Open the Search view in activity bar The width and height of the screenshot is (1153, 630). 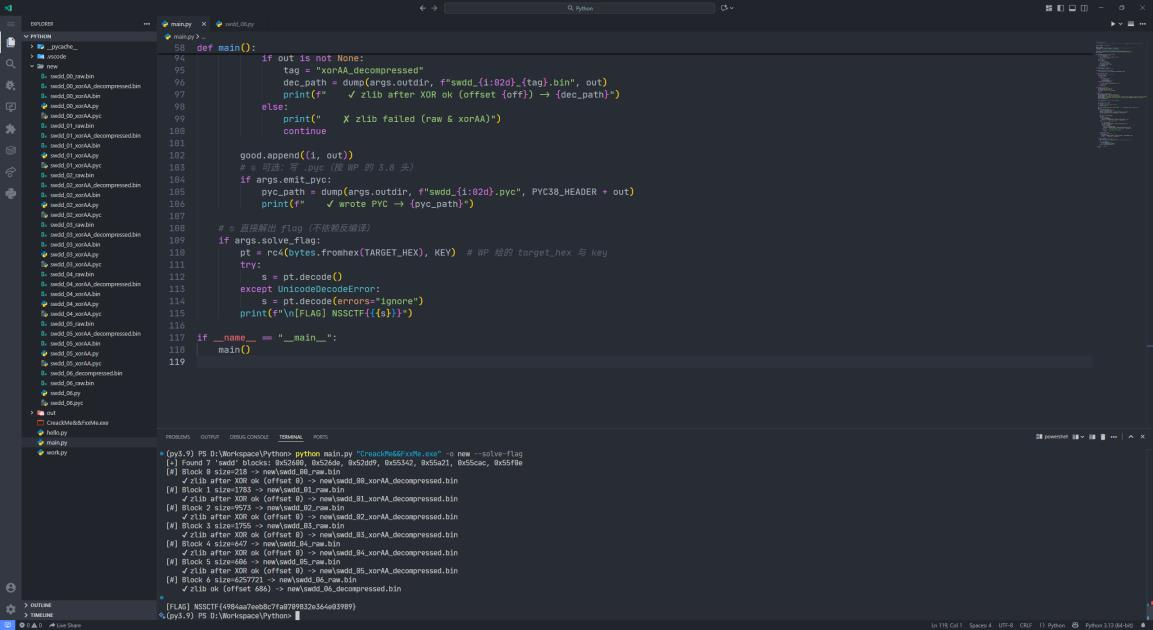click(10, 64)
